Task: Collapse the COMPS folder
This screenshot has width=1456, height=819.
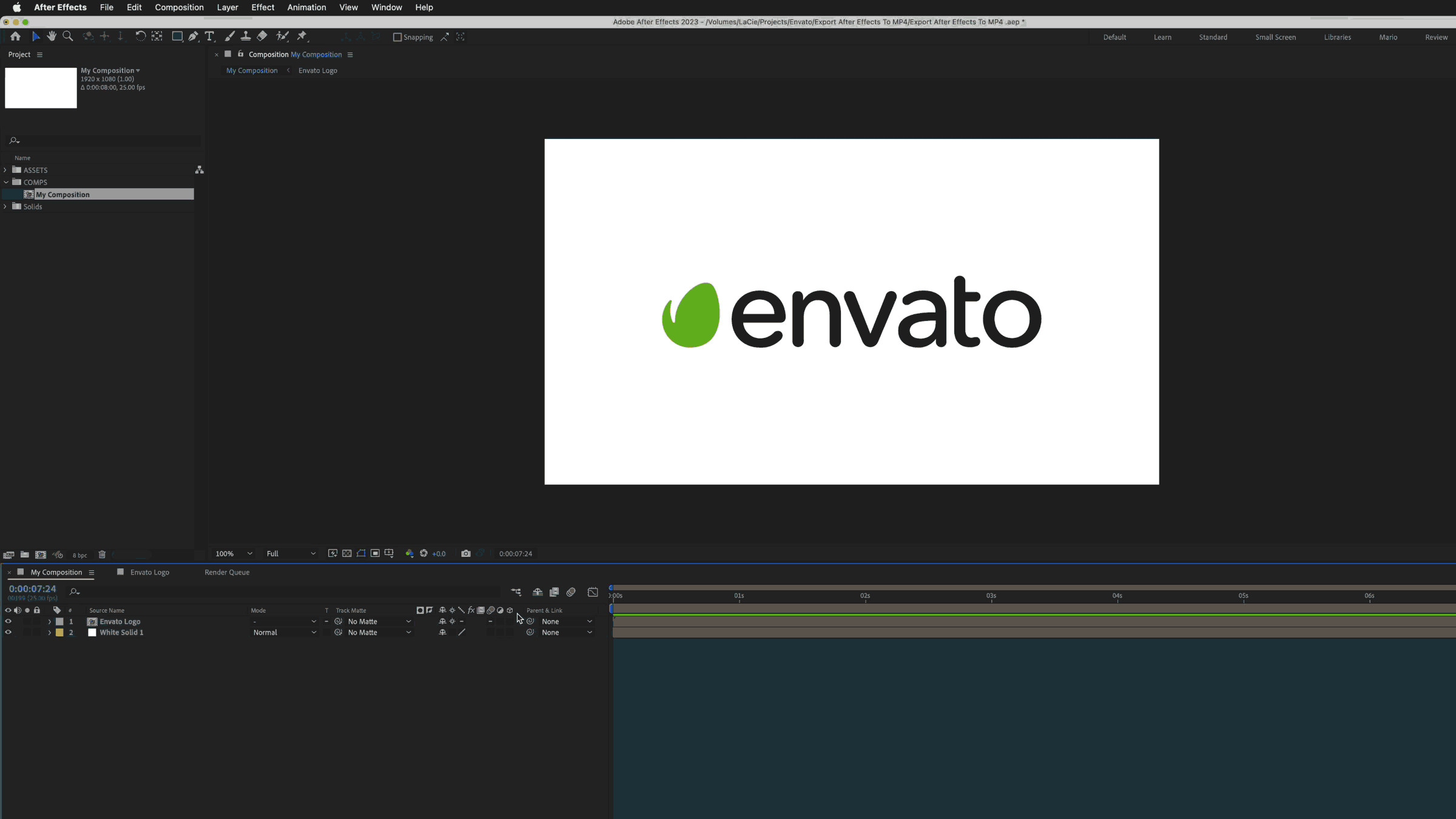Action: pyautogui.click(x=5, y=182)
